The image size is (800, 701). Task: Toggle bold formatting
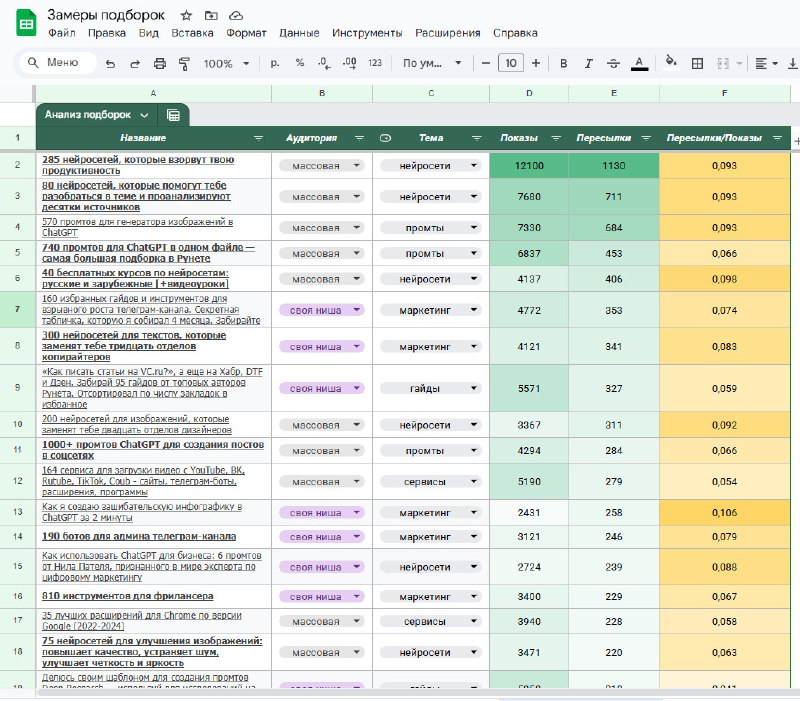click(564, 63)
